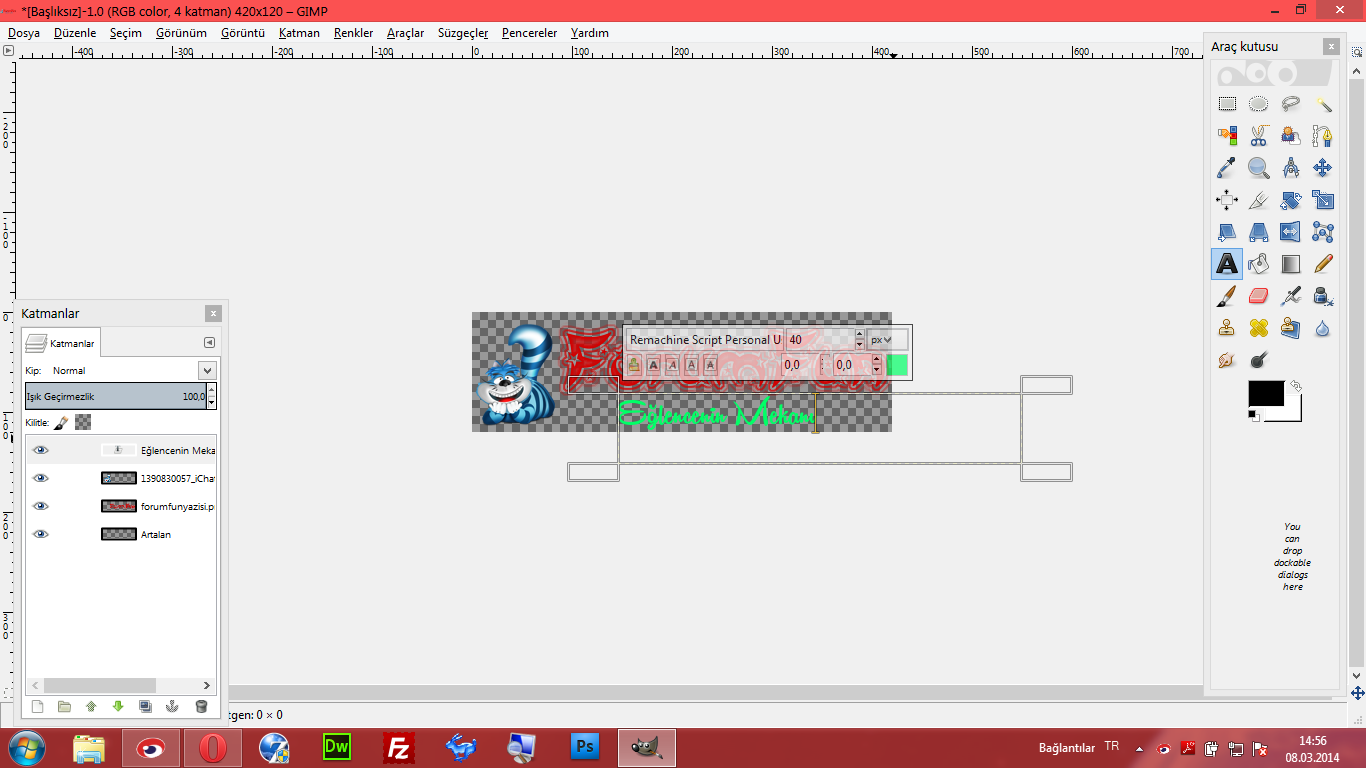The width and height of the screenshot is (1366, 768).
Task: Select the Eraser tool
Action: click(1259, 296)
